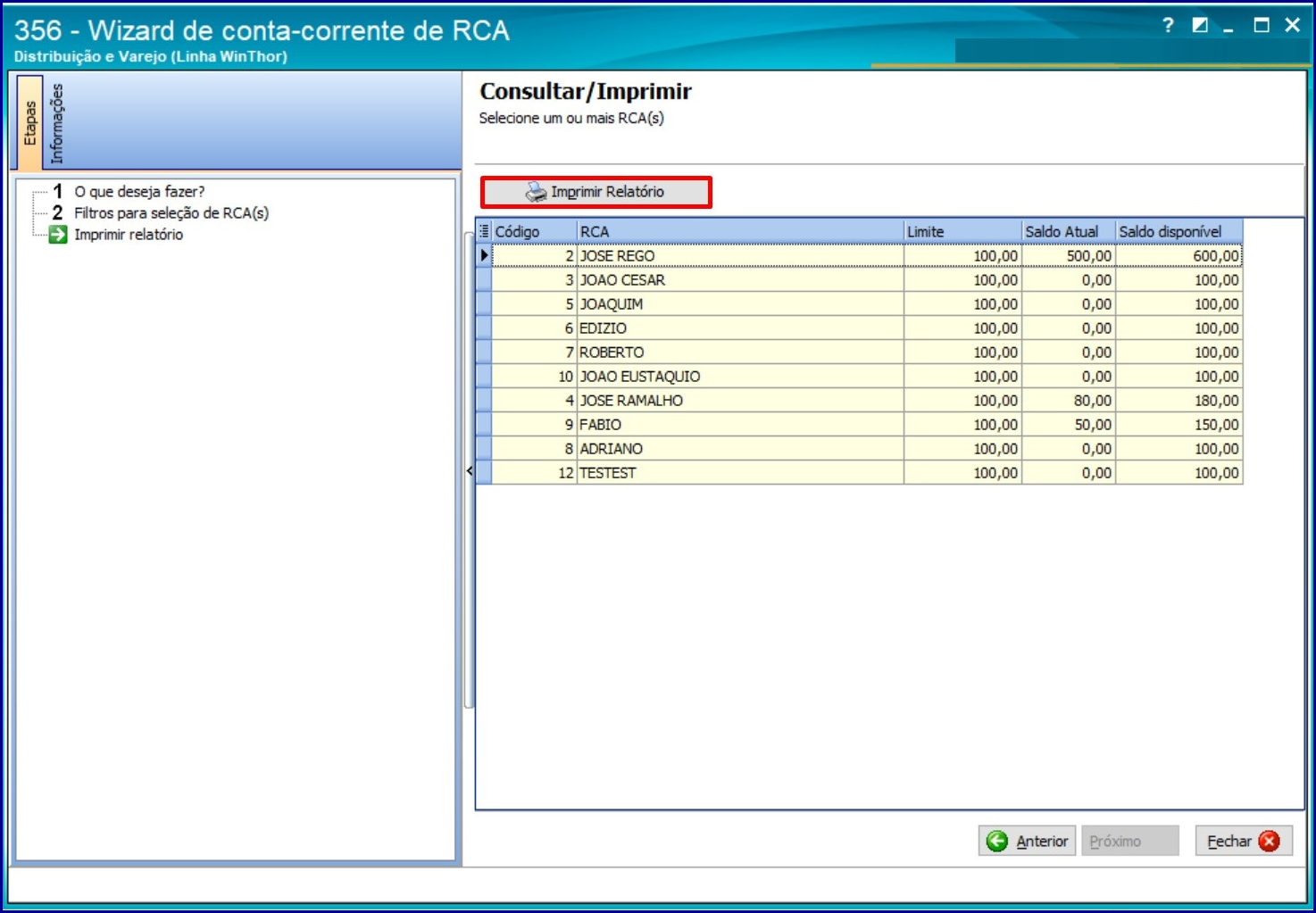The image size is (1316, 913).
Task: Open the help question mark icon
Action: 1168,26
